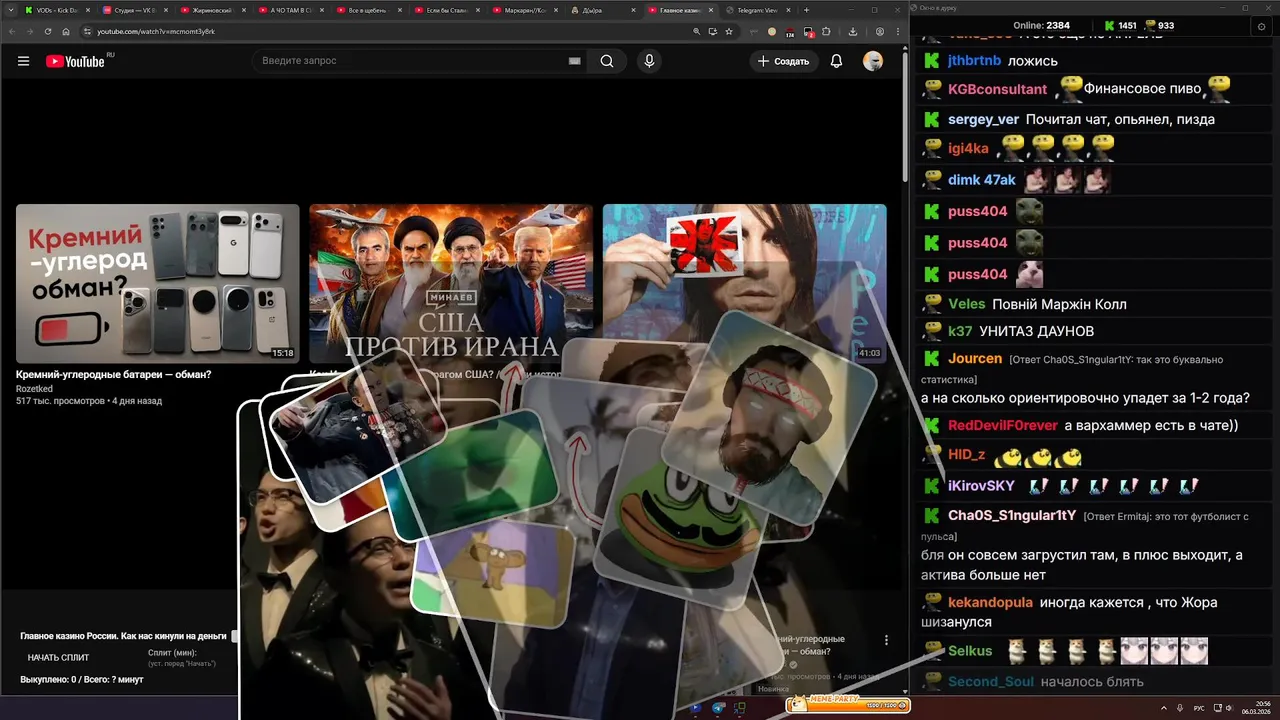Open a new browser tab
This screenshot has height=720, width=1280.
[x=807, y=10]
